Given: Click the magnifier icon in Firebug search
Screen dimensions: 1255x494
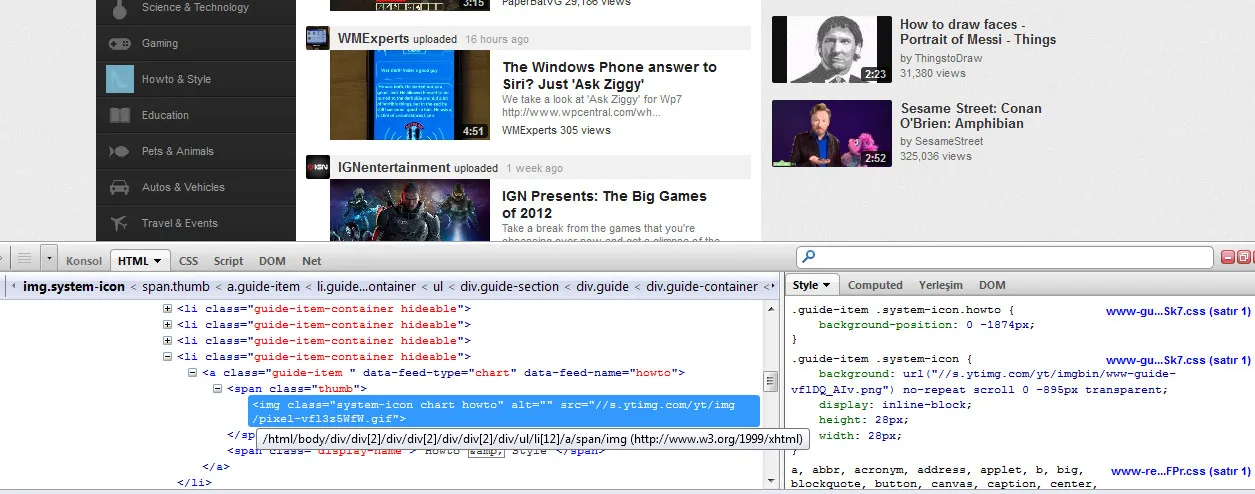Looking at the screenshot, I should point(809,258).
